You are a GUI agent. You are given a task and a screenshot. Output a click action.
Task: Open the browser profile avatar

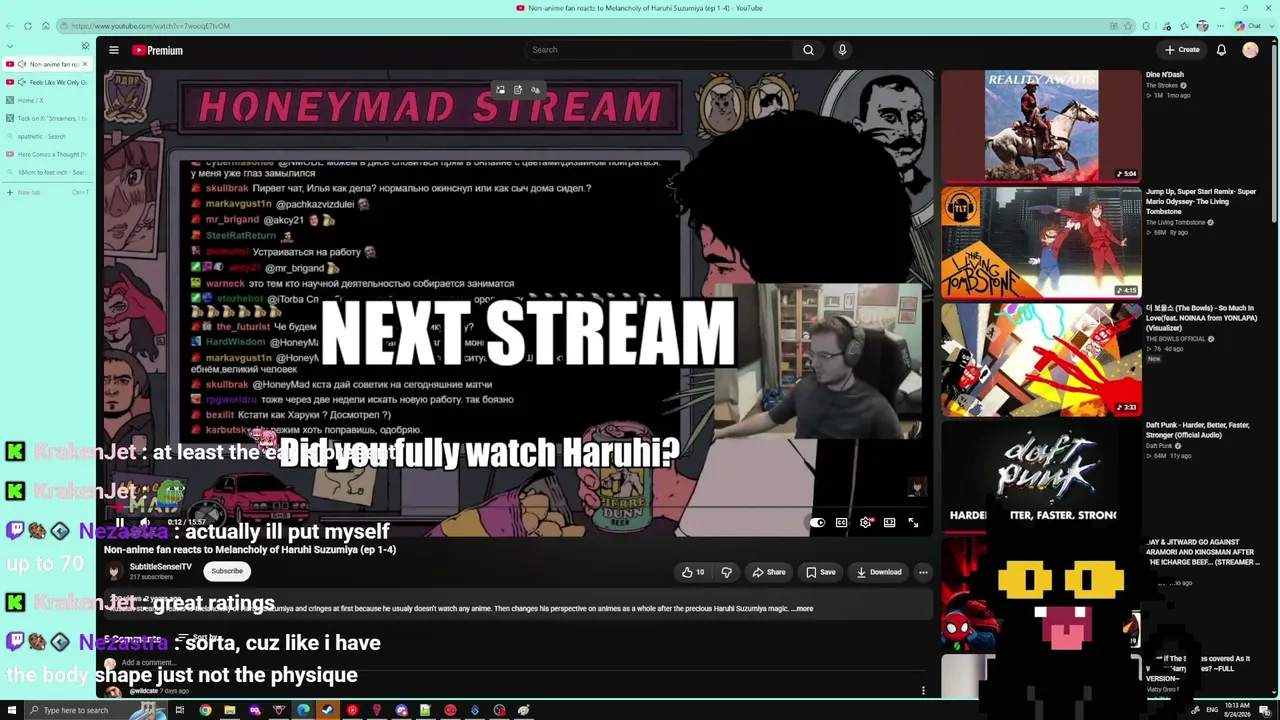(x=1202, y=26)
